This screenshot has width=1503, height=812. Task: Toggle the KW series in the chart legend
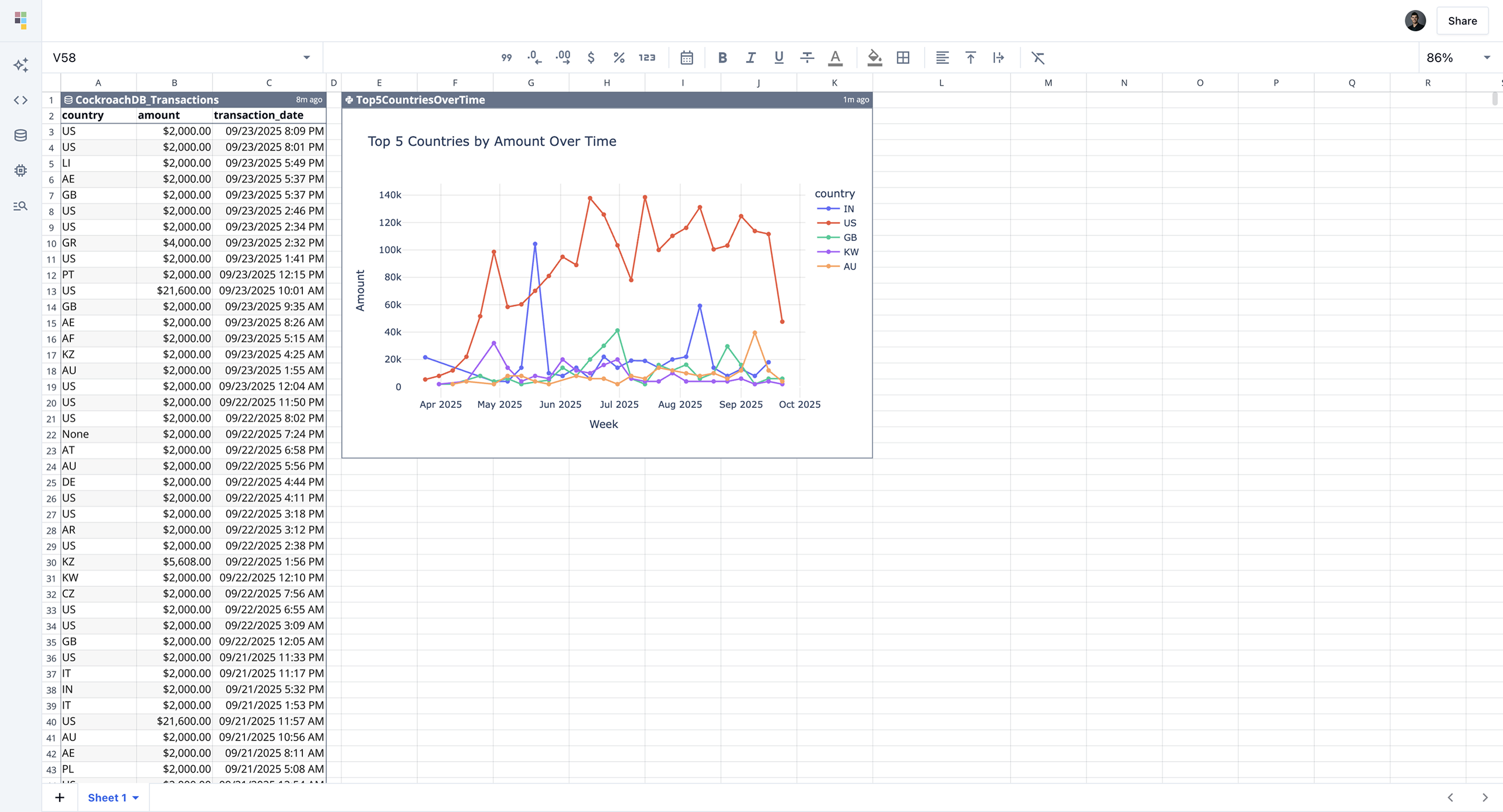pos(850,252)
